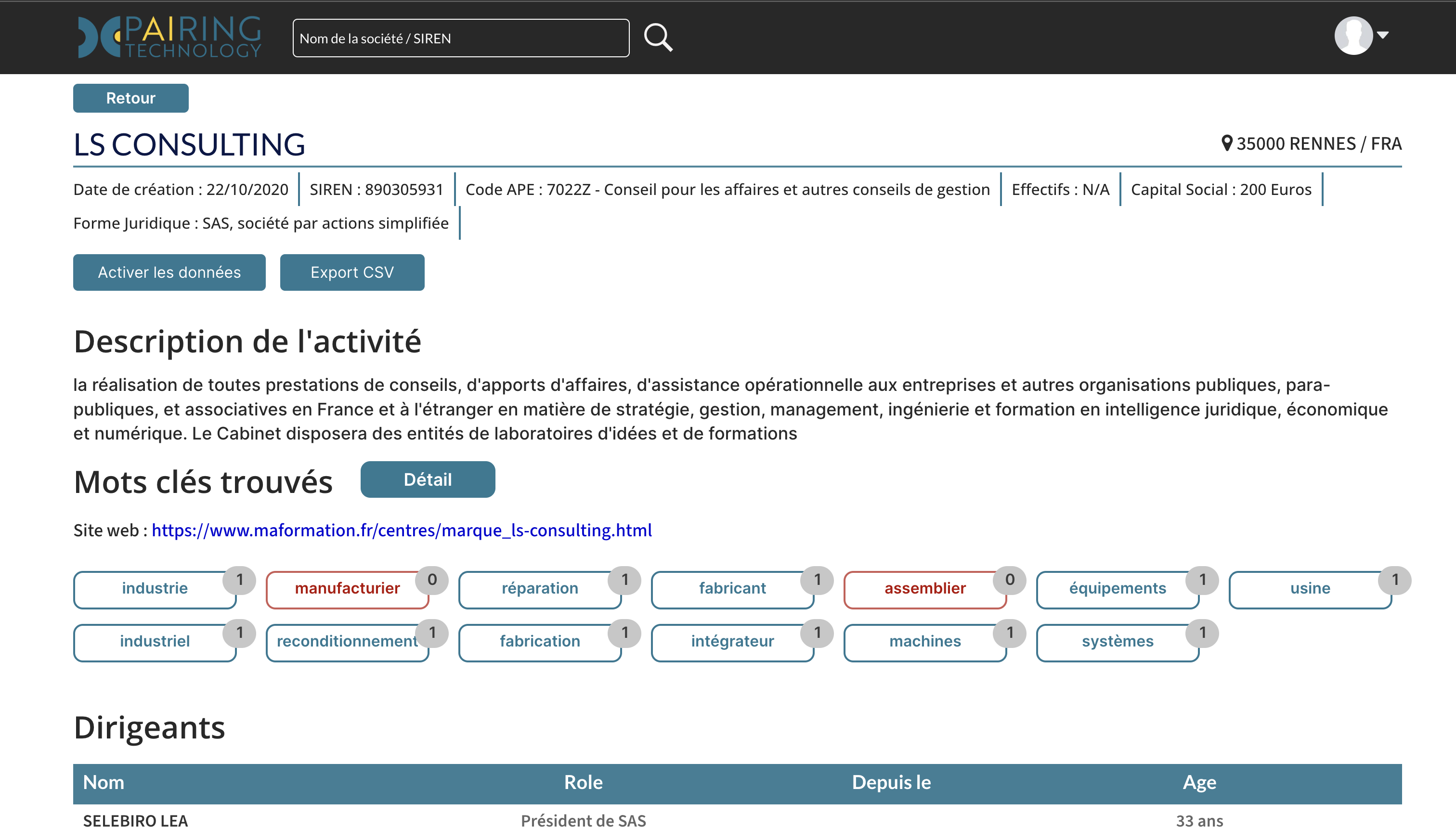Click the count badge on industrie

click(x=239, y=580)
